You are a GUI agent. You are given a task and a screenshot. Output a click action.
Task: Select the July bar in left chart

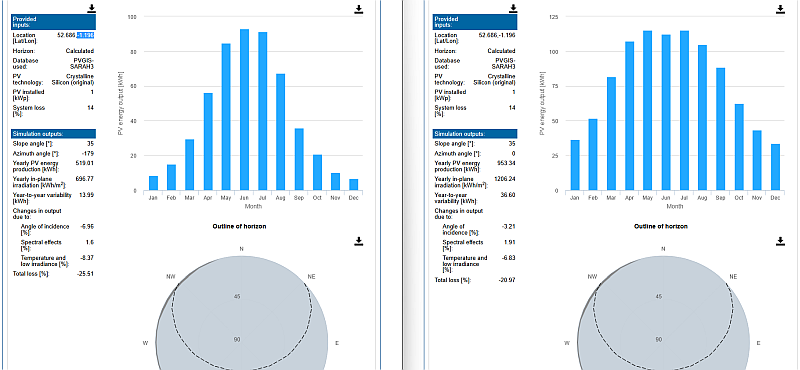point(263,111)
